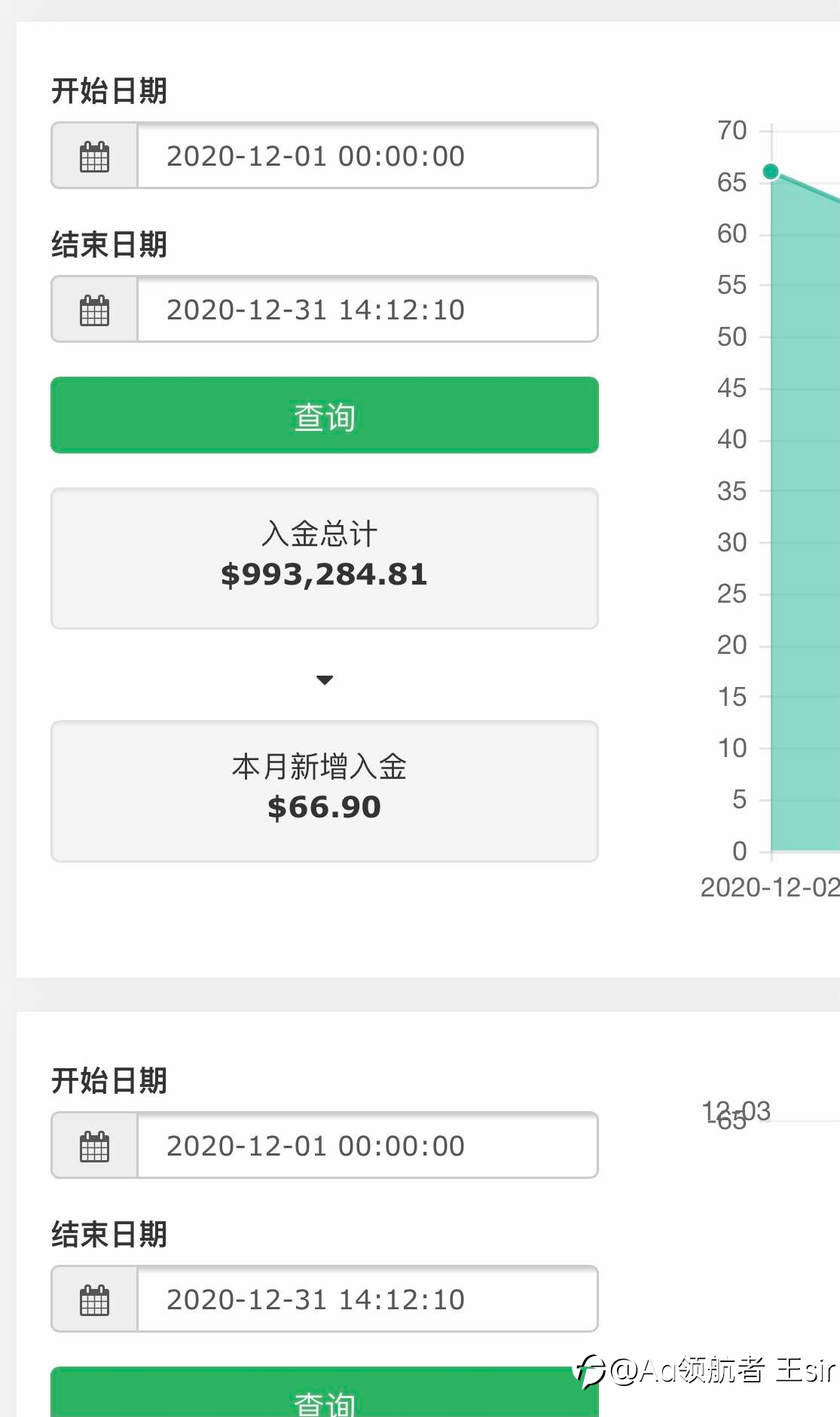The image size is (840, 1417).
Task: Focus the second section's end date input
Action: pyautogui.click(x=368, y=1299)
